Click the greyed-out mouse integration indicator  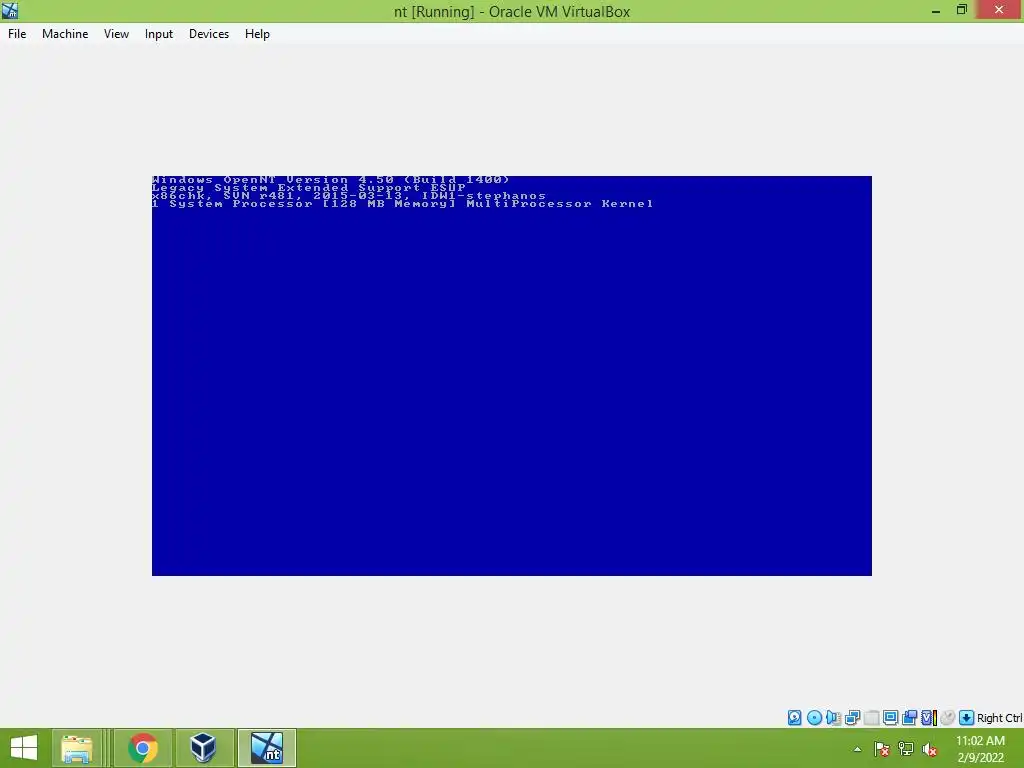click(948, 718)
